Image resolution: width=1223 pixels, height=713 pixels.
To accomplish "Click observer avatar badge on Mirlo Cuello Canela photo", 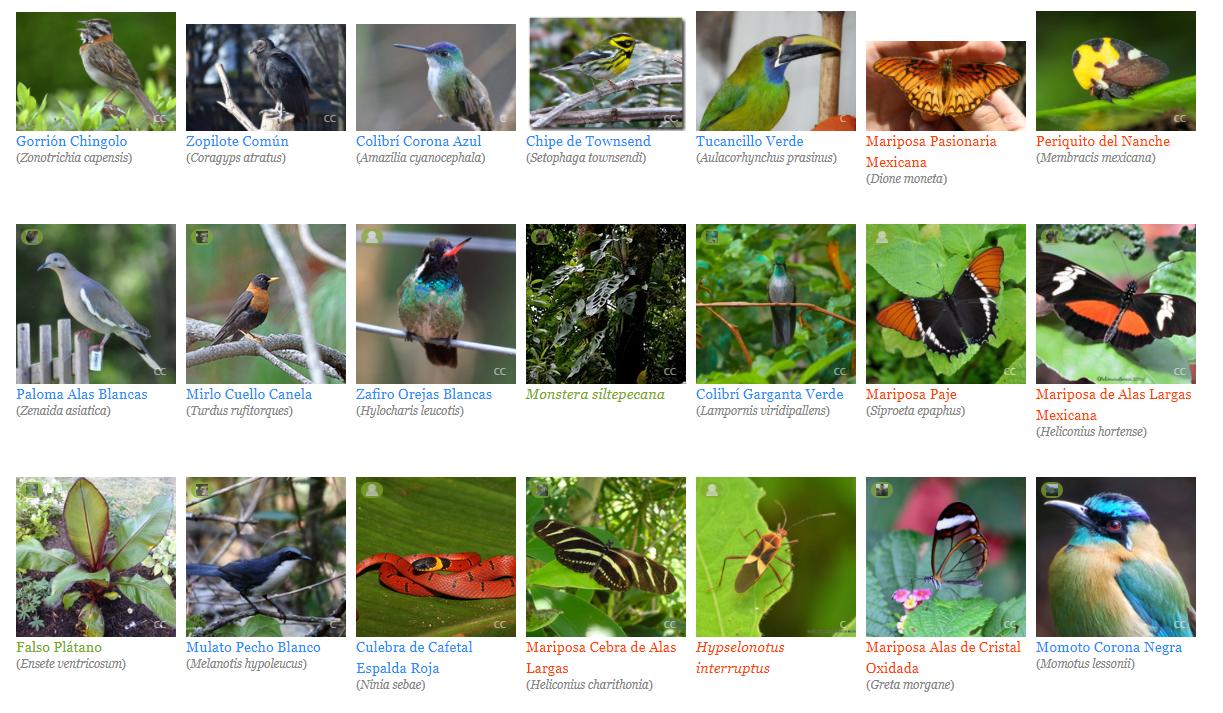I will click(201, 238).
